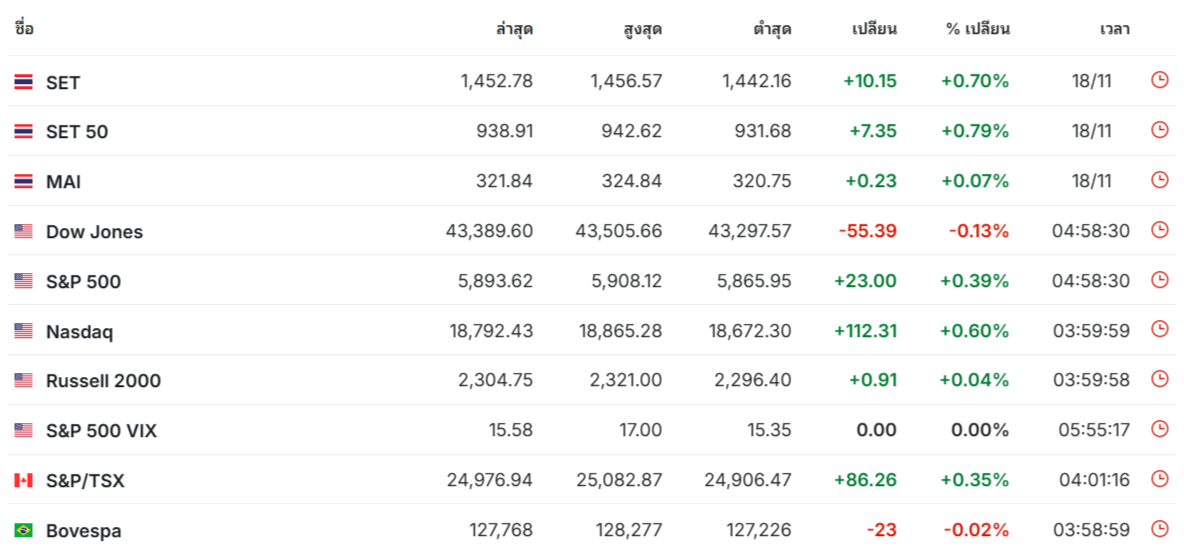Open the S&P/TSX index link

click(85, 481)
